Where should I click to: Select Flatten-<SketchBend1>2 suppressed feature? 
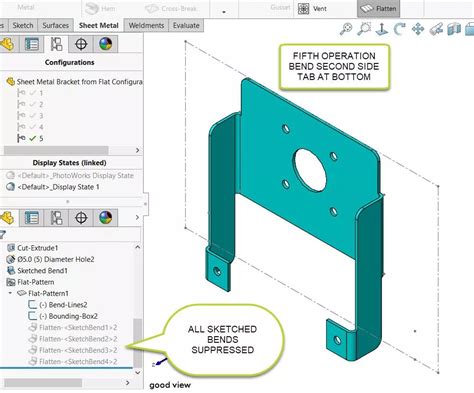click(73, 327)
